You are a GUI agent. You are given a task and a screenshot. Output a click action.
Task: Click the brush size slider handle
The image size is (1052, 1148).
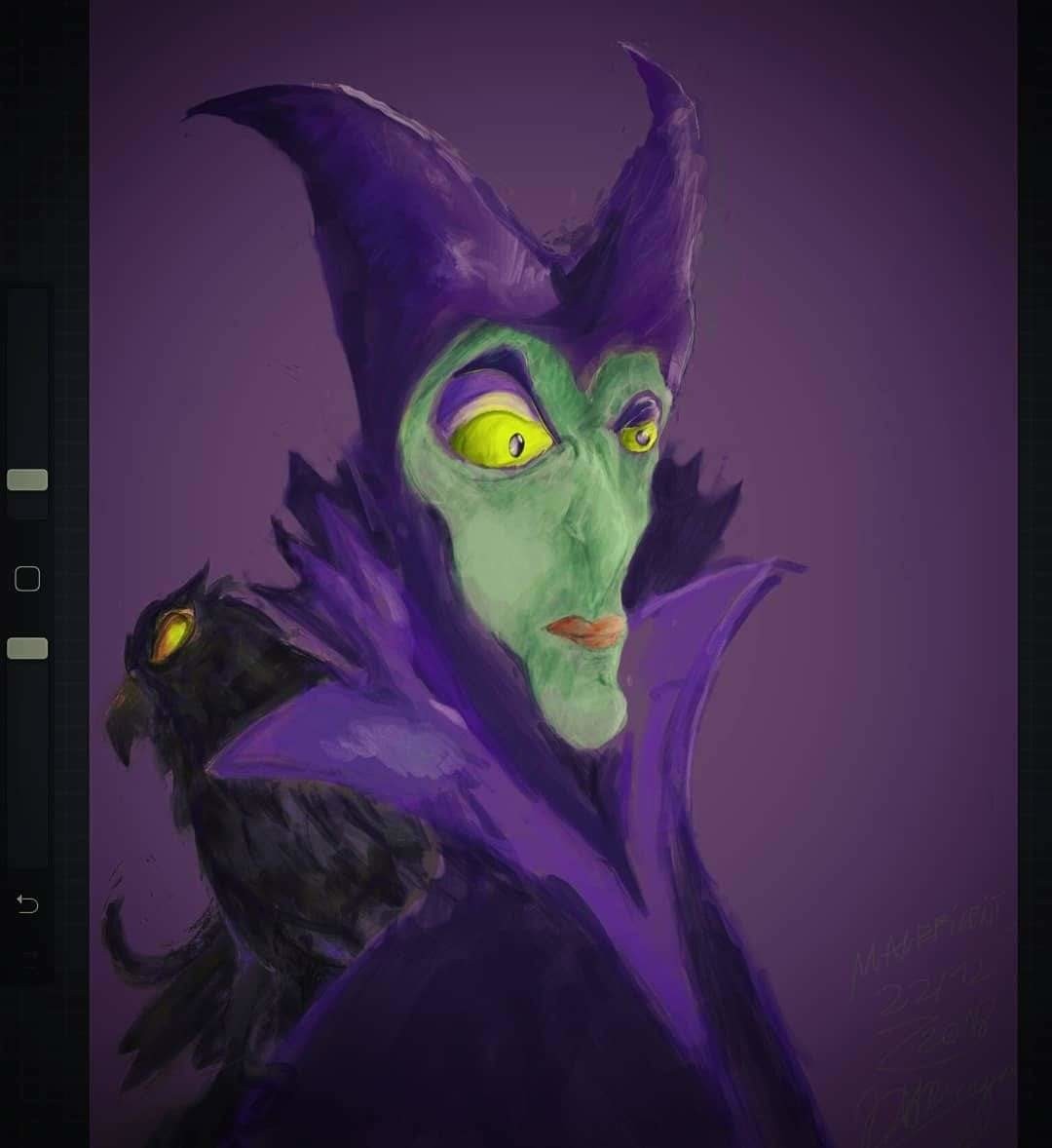point(27,479)
